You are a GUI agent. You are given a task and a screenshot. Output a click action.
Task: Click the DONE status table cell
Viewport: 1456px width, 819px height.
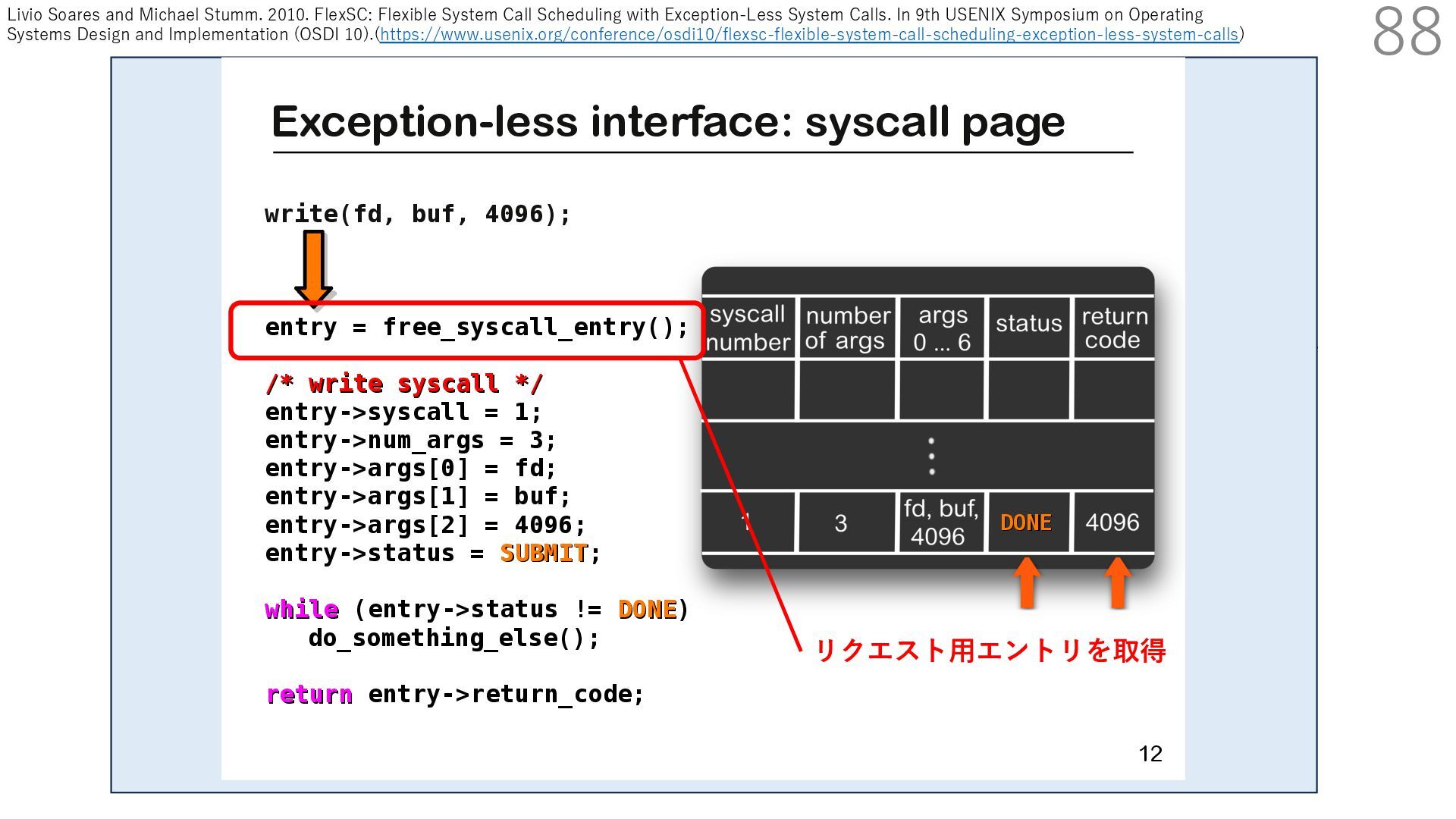1026,522
